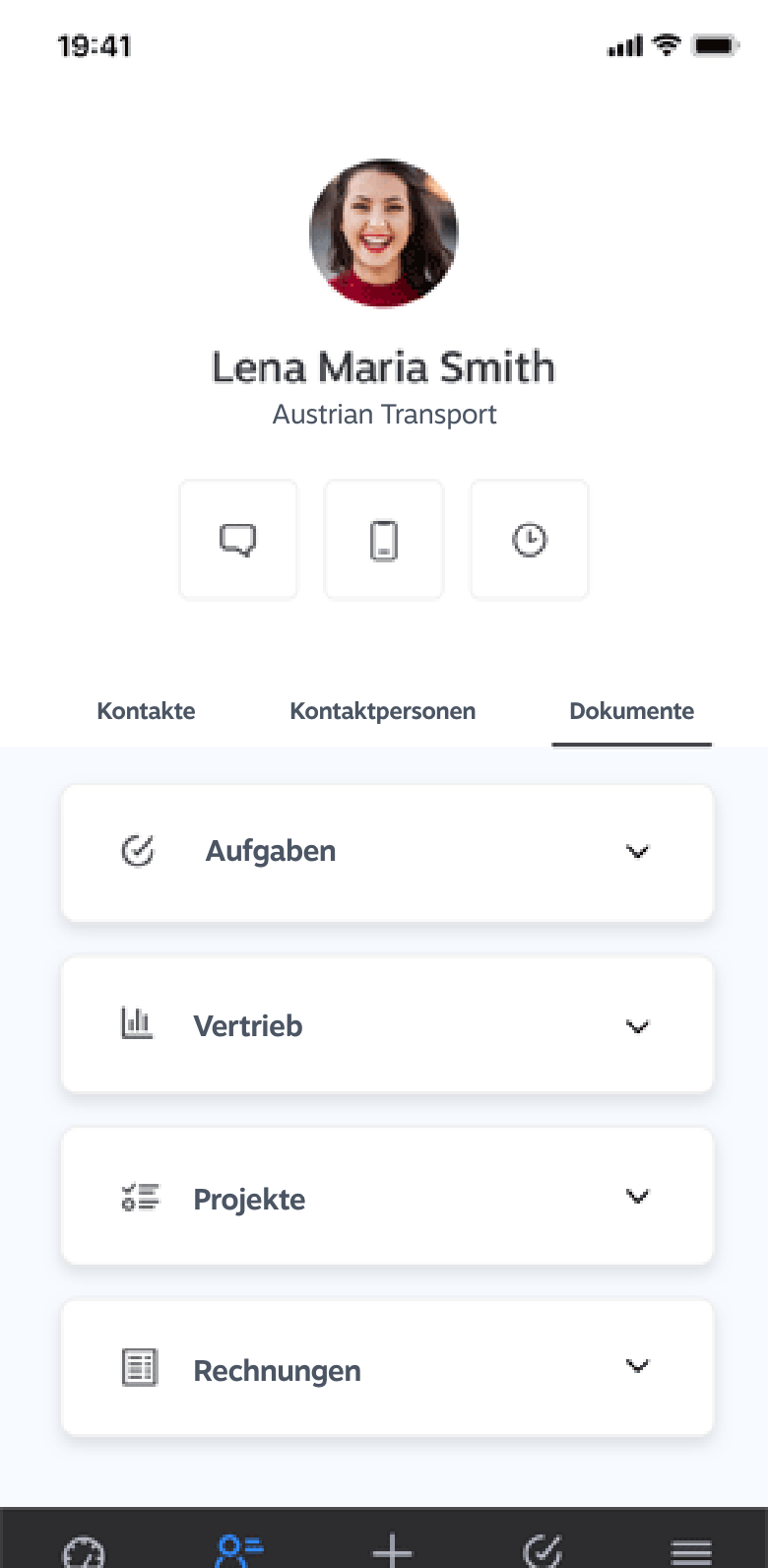Open the hamburger menu in bottom bar
768x1568 pixels.
pyautogui.click(x=691, y=1552)
